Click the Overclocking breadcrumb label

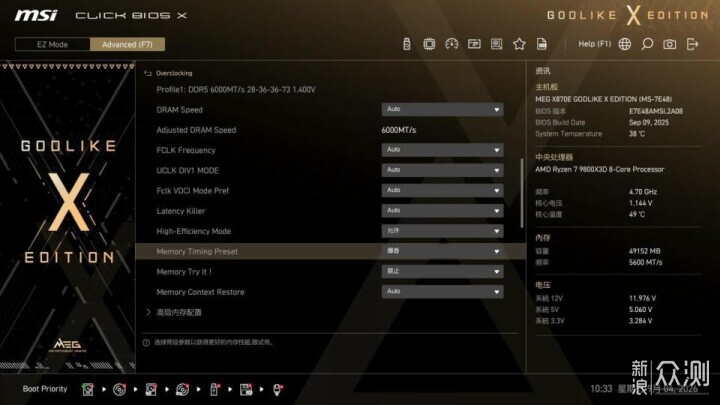coord(174,73)
